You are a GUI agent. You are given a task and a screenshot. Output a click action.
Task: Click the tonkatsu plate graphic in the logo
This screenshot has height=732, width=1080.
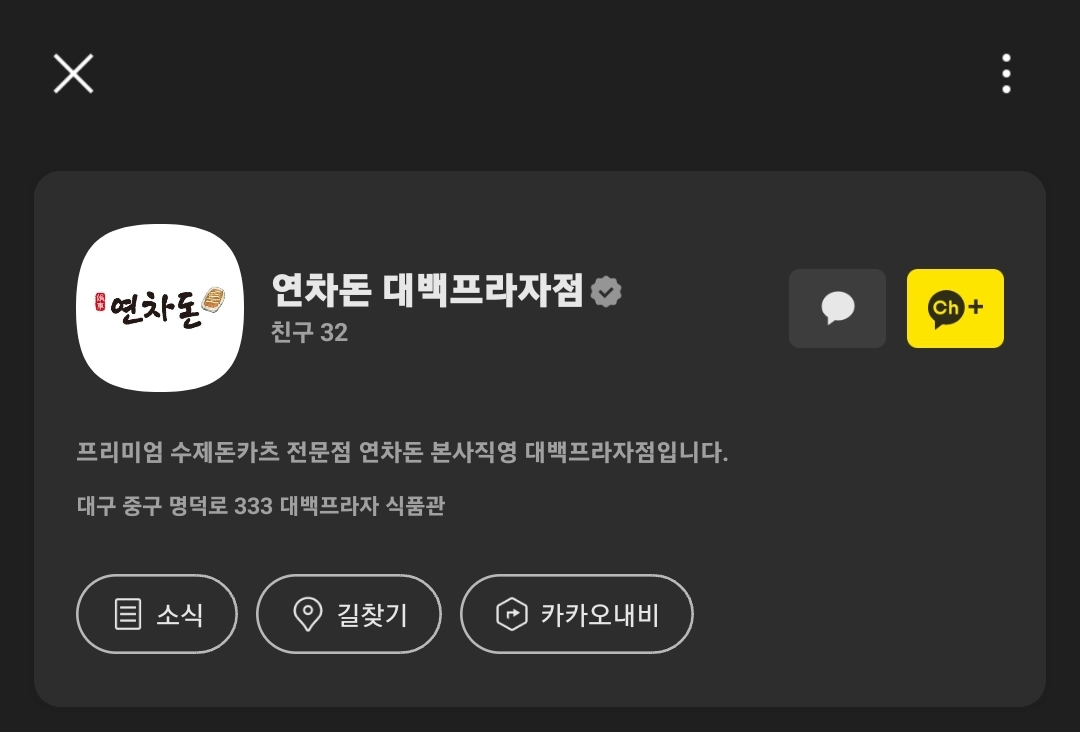pos(214,300)
